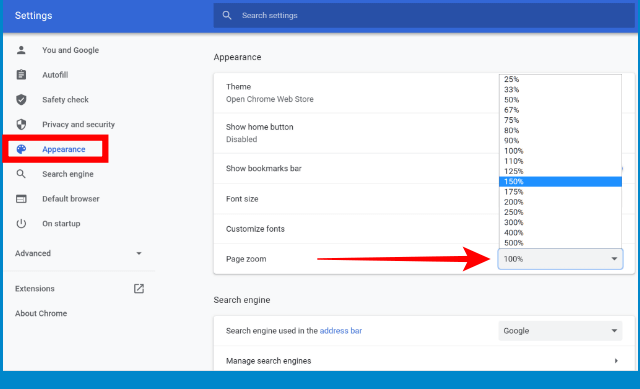The image size is (640, 389).
Task: Click the Appearance palette icon
Action: pyautogui.click(x=21, y=149)
